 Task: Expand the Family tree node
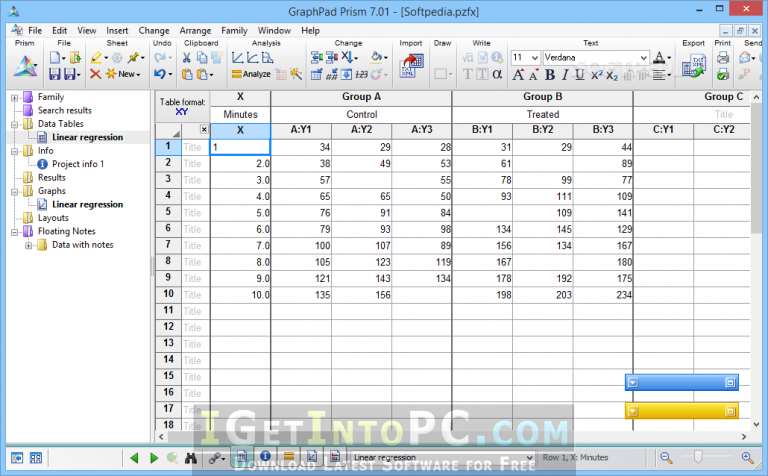click(15, 97)
